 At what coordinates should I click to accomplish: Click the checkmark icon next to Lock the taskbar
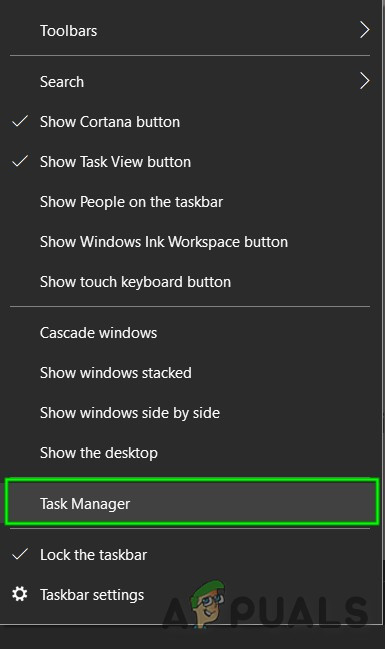coord(20,554)
